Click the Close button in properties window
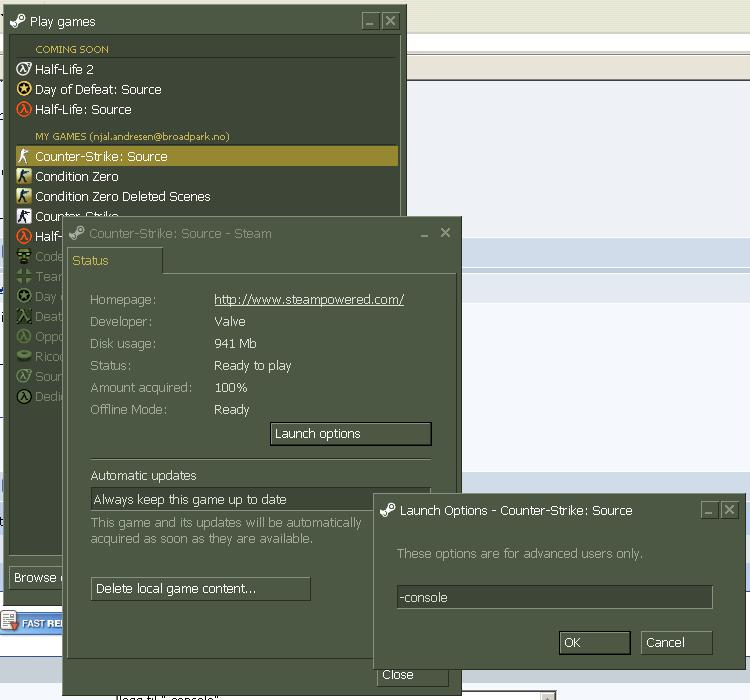Viewport: 750px width, 700px height. (x=412, y=675)
